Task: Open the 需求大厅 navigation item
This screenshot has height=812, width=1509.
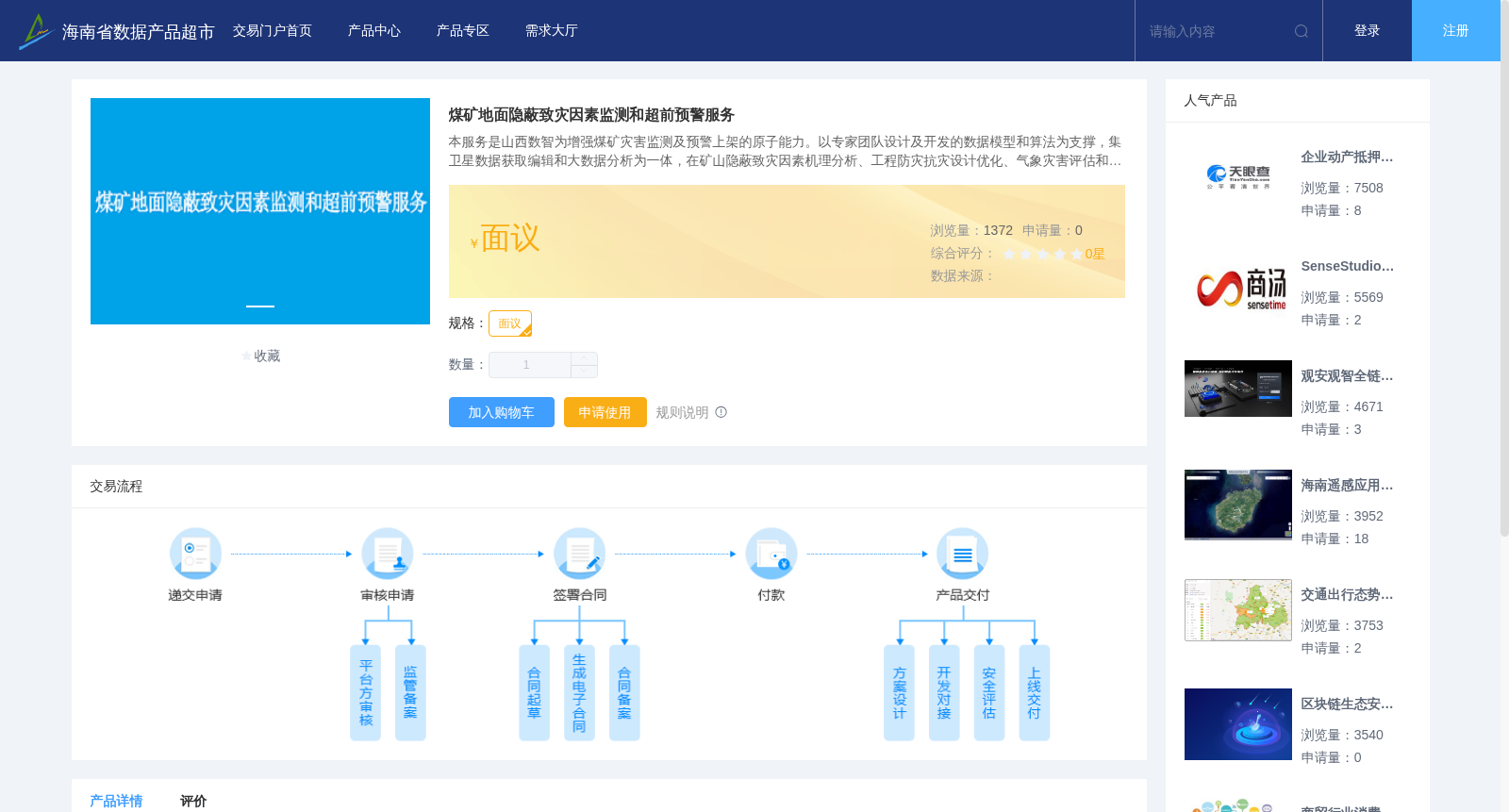Action: pyautogui.click(x=552, y=31)
